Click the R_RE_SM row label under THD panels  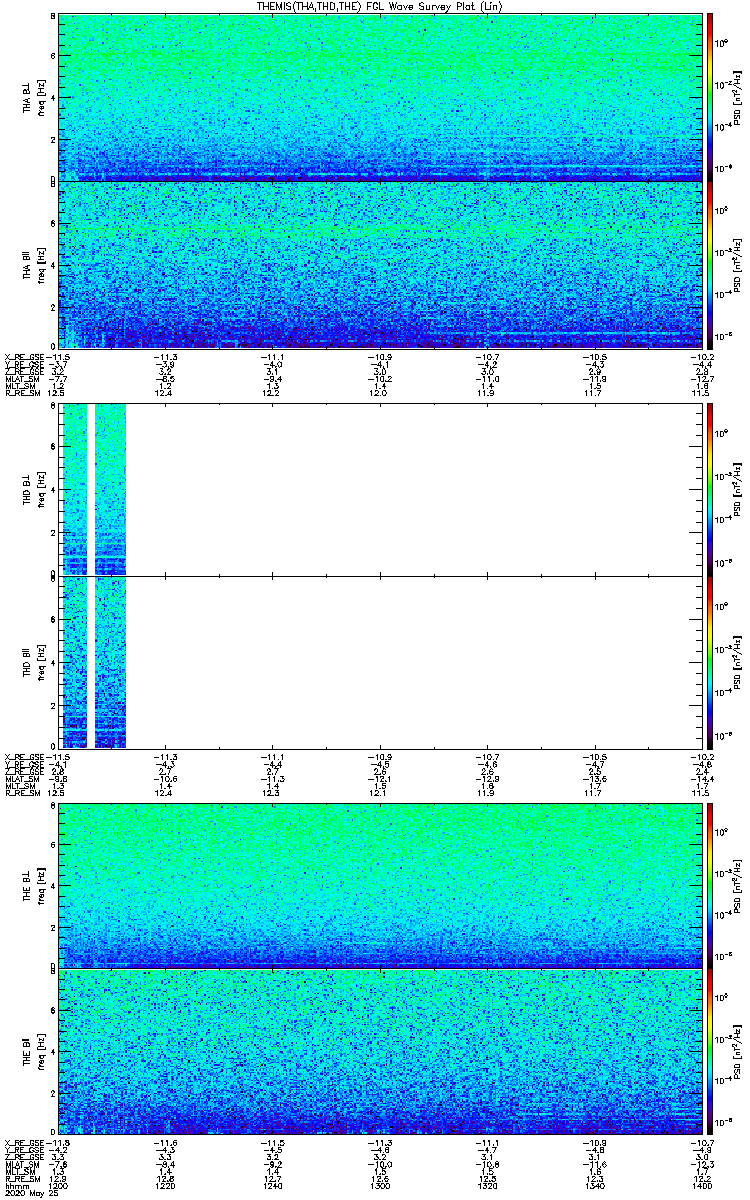tap(22, 793)
